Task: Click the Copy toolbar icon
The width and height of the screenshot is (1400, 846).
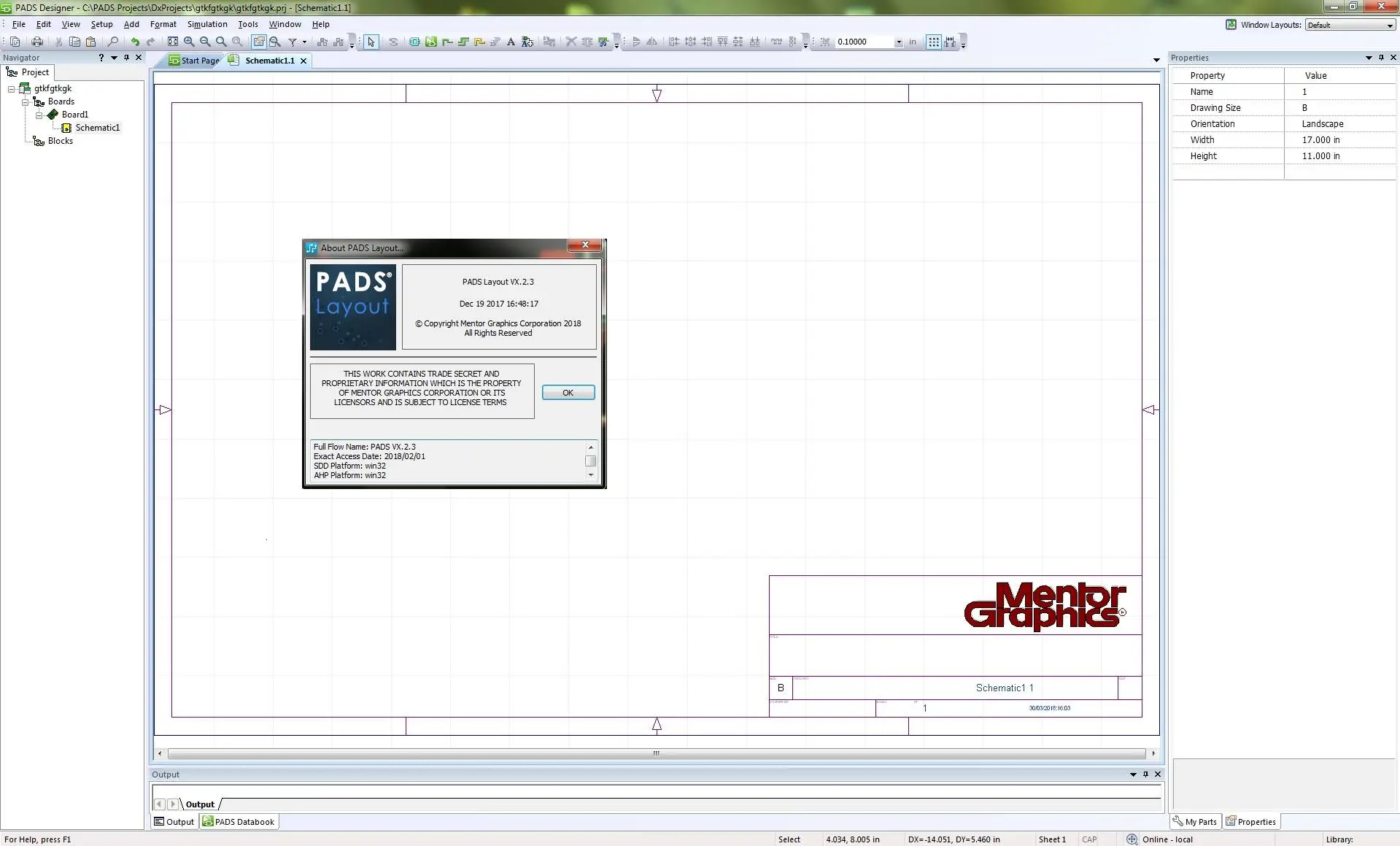Action: point(74,42)
